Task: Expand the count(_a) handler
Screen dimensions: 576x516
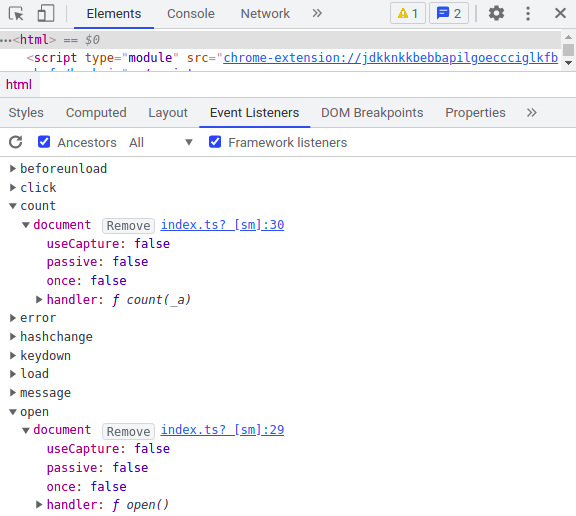Action: (39, 299)
